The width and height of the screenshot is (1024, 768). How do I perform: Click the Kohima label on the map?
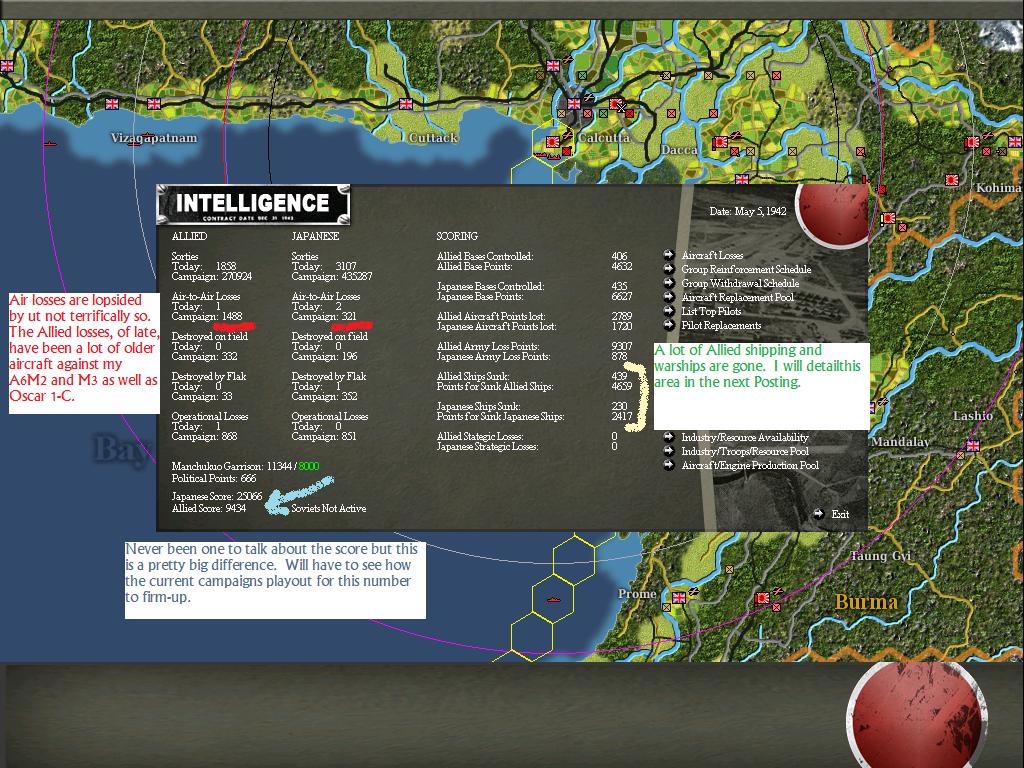point(999,187)
